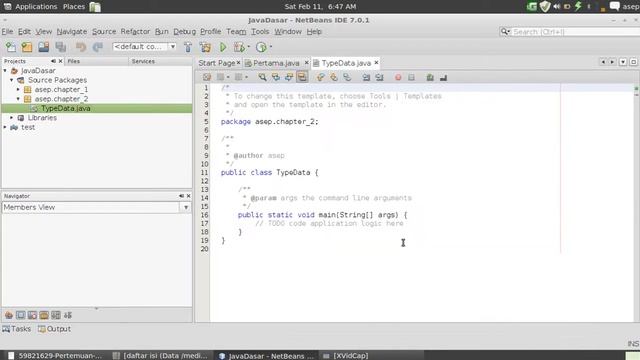Click the Build Main Project hammer icon
The image size is (640, 360).
click(x=188, y=47)
